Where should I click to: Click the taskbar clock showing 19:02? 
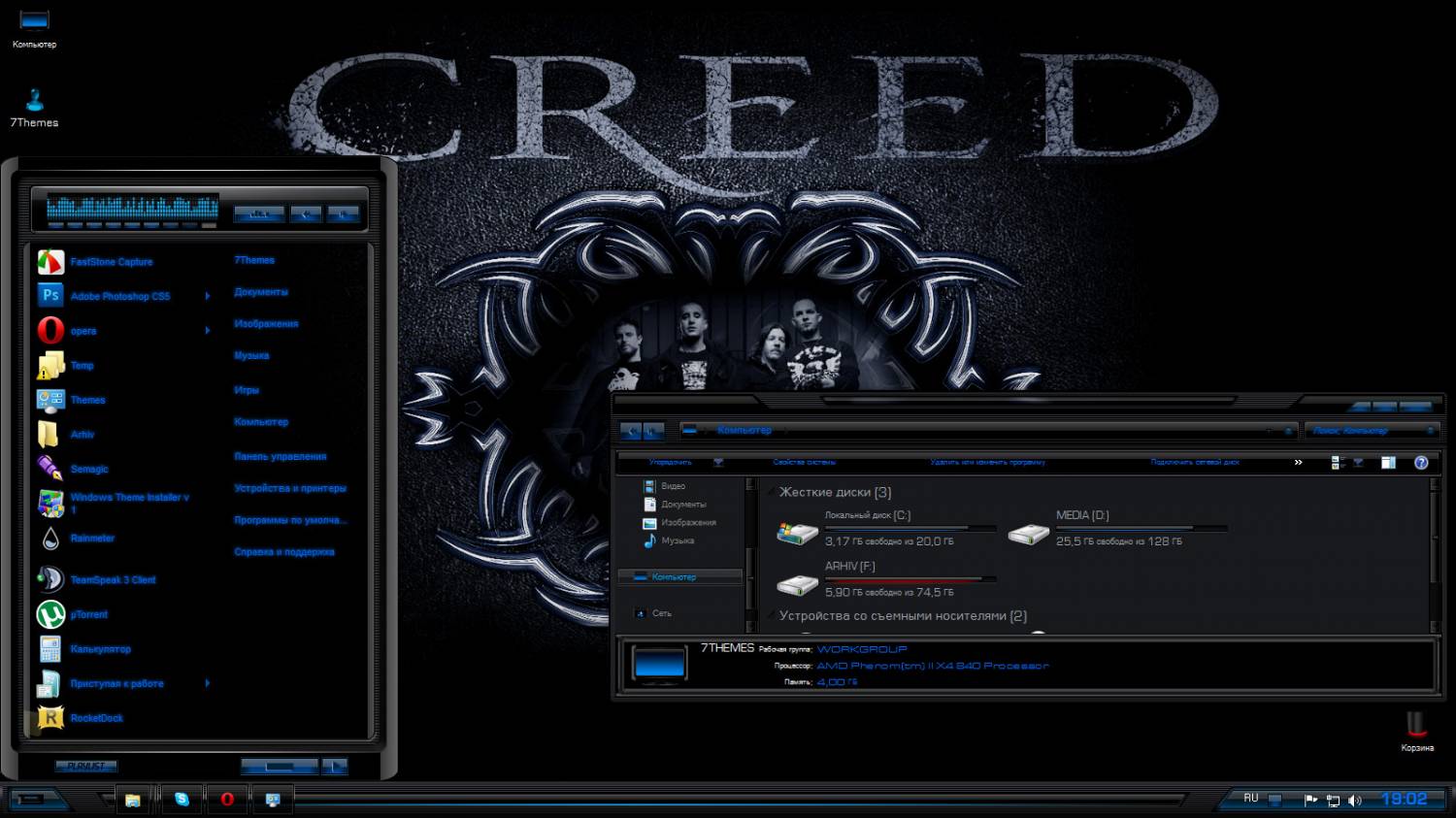1404,800
